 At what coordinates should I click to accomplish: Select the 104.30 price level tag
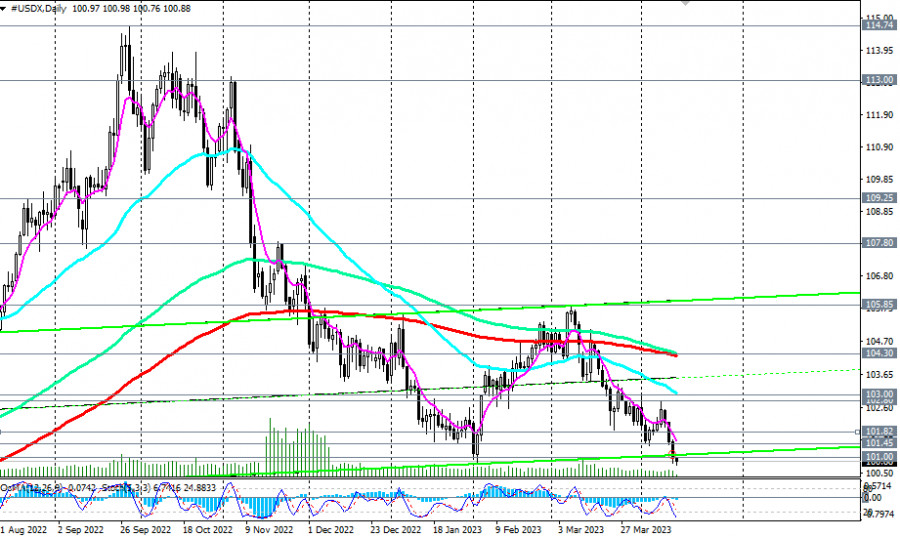[x=879, y=354]
